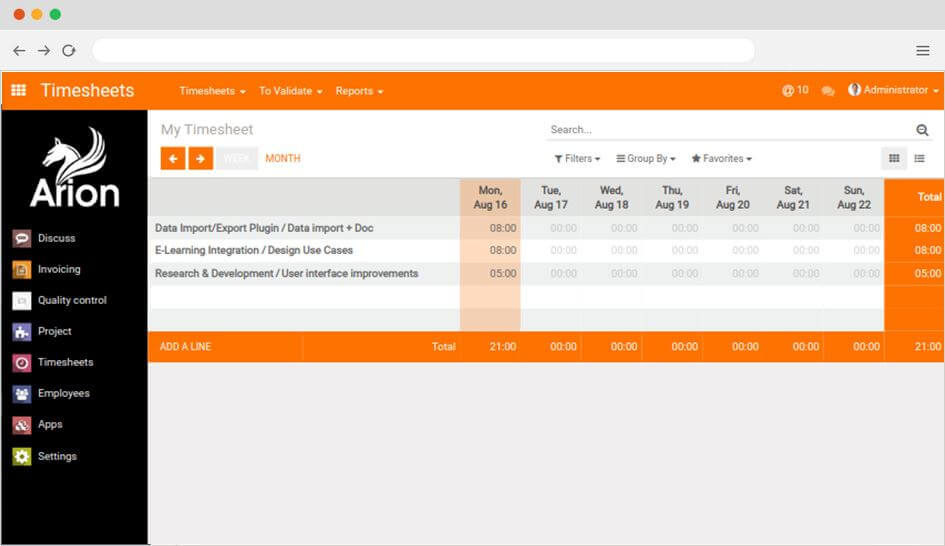Click the browser forward arrow
This screenshot has height=546, width=945.
[x=44, y=51]
